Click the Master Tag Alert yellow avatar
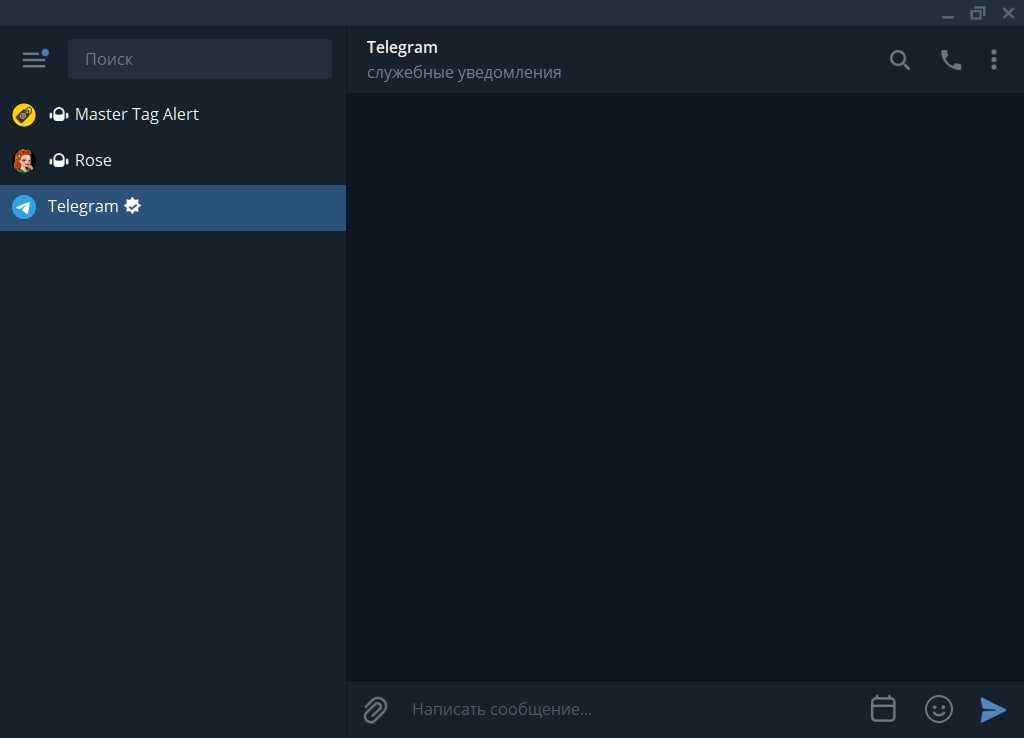The width and height of the screenshot is (1024, 738). (24, 115)
